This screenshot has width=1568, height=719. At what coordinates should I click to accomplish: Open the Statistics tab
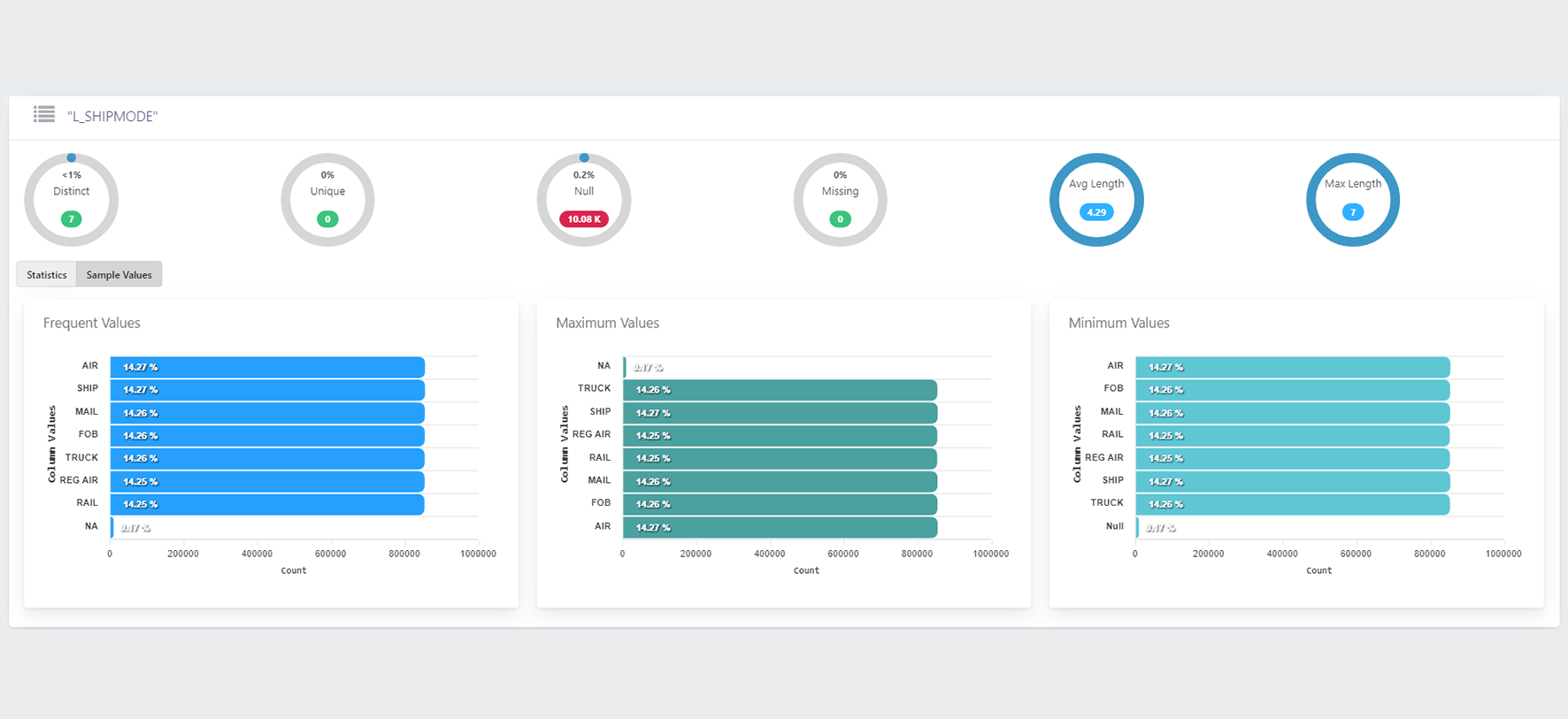point(47,275)
